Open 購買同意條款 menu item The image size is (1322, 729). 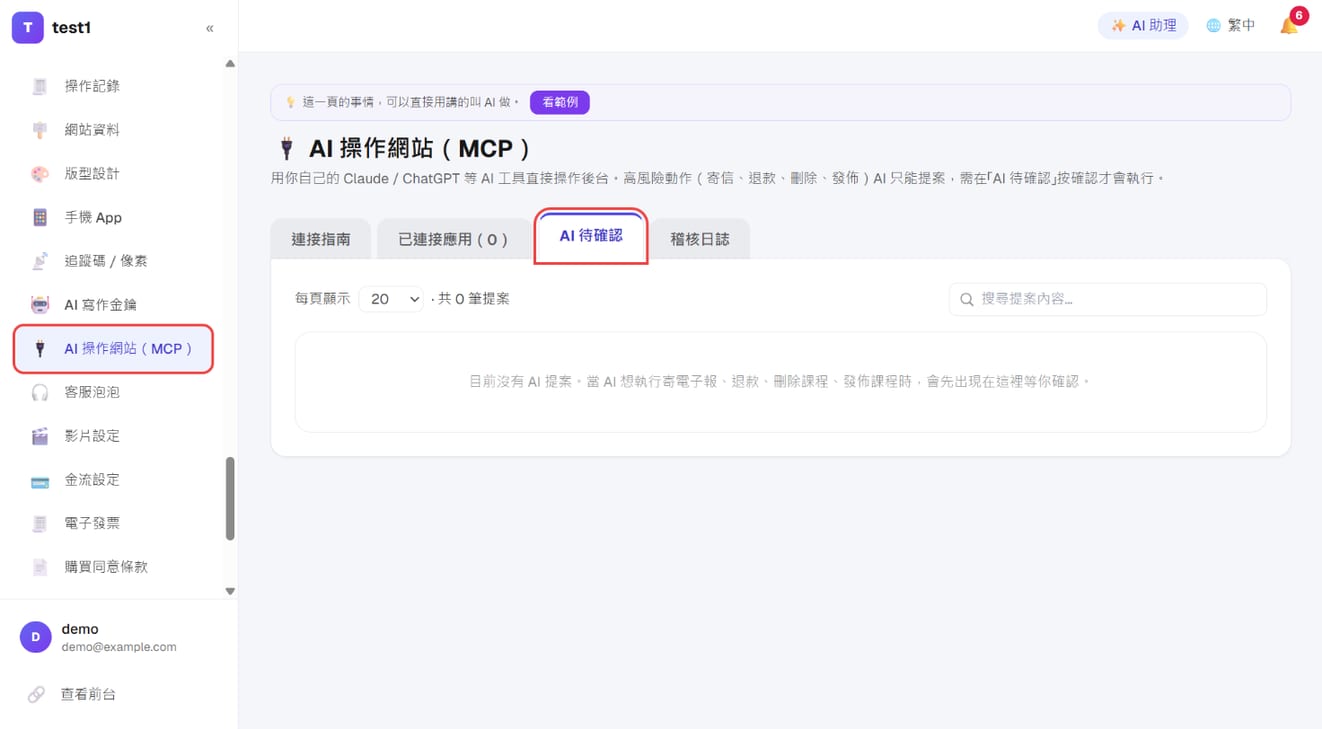[113, 567]
